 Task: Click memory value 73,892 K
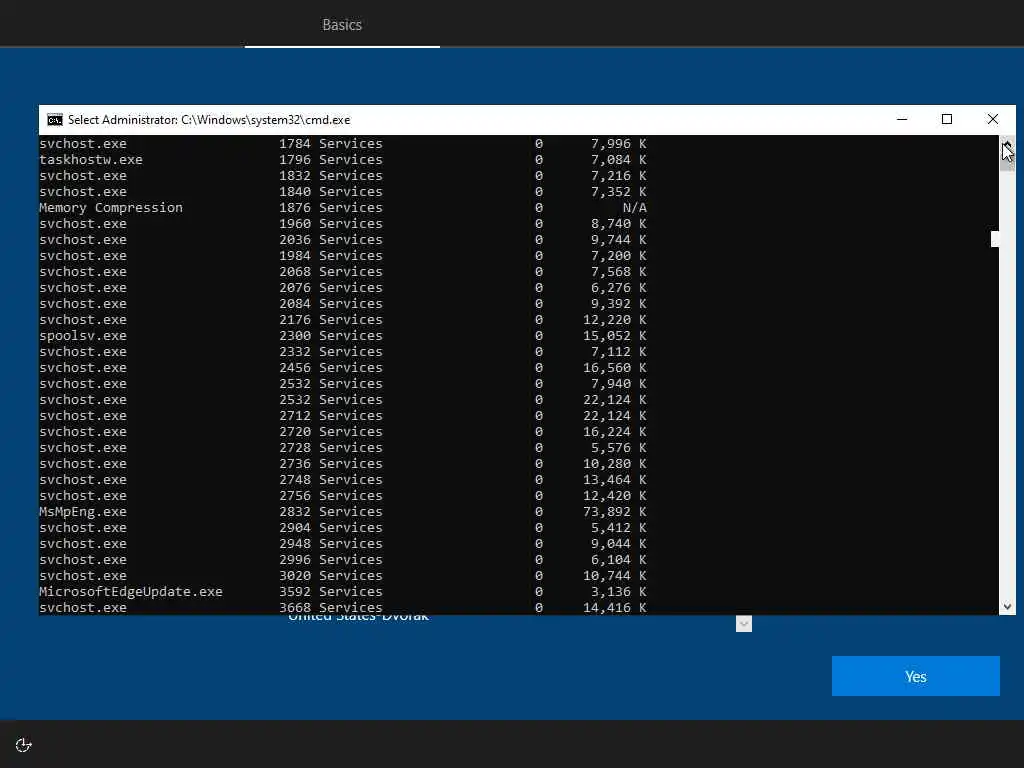[x=615, y=512]
